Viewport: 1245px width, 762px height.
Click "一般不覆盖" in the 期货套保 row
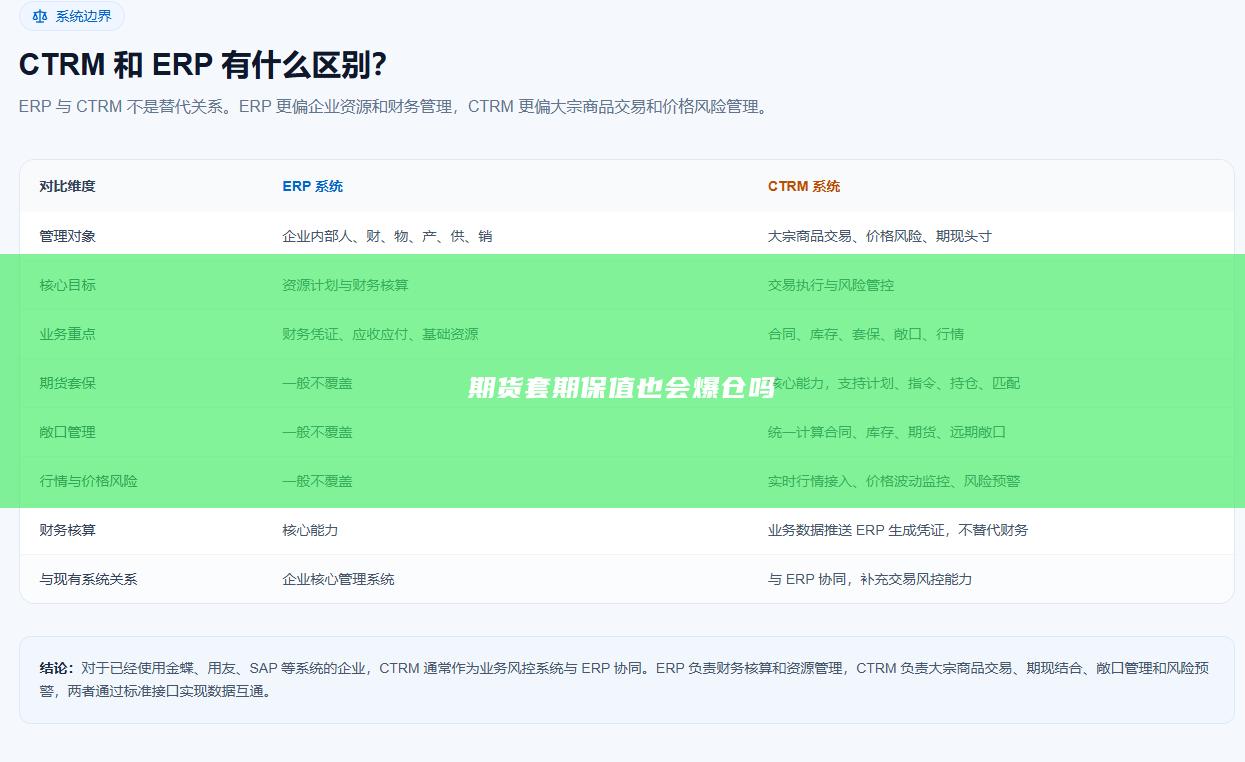317,383
